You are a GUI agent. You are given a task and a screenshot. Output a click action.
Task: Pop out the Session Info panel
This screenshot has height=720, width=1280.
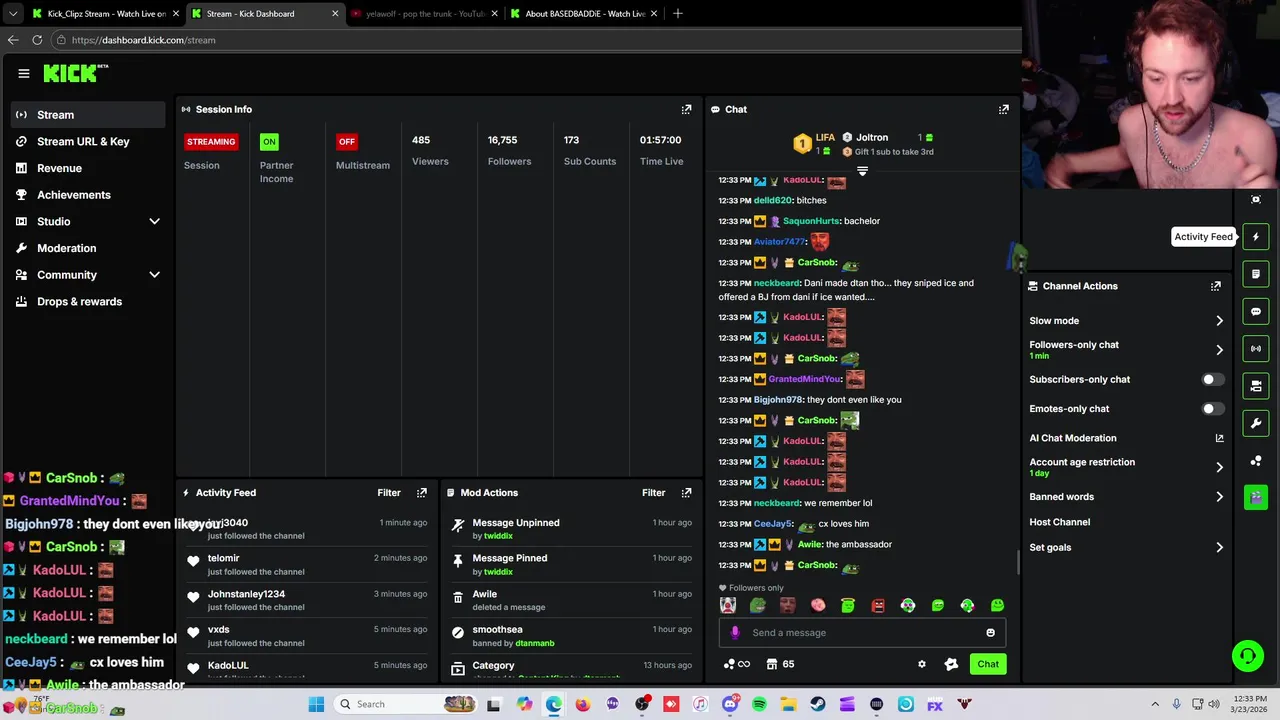[686, 109]
